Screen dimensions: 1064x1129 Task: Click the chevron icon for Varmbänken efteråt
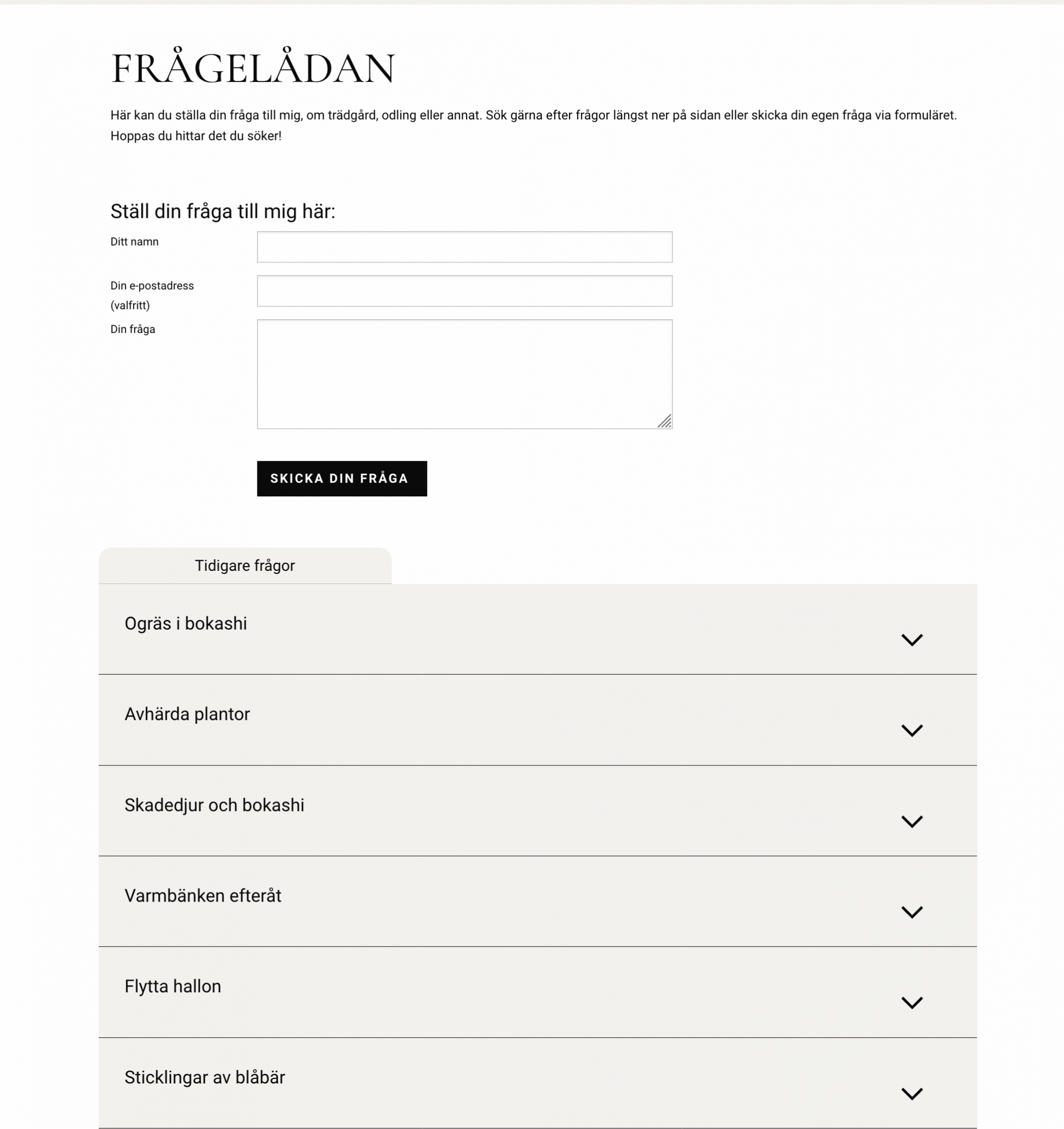[x=912, y=912]
